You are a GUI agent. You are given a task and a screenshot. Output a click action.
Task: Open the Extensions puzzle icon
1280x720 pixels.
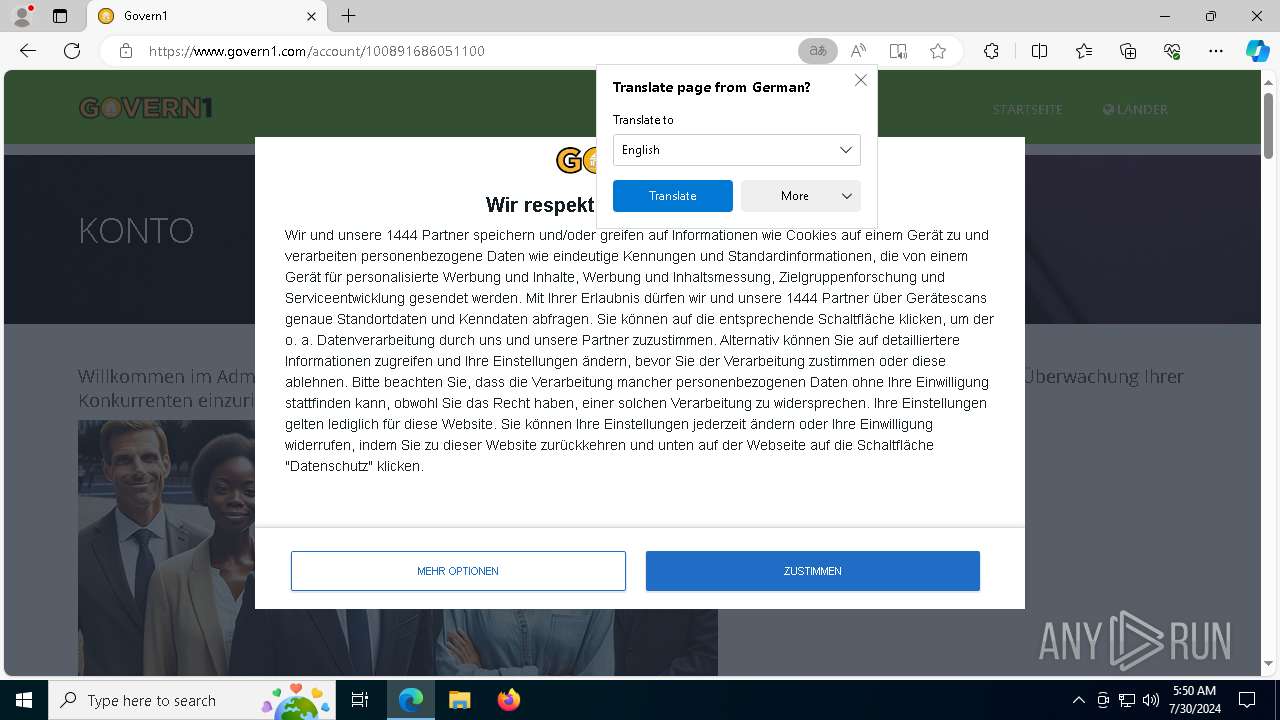[991, 51]
